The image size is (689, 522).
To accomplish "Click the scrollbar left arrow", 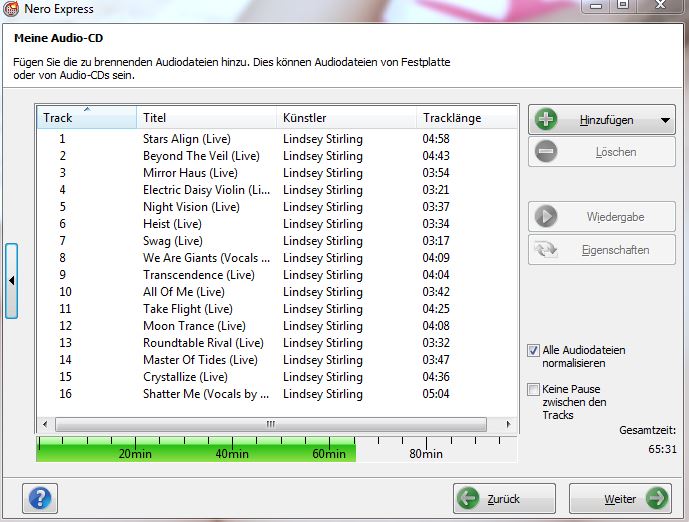I will click(45, 424).
